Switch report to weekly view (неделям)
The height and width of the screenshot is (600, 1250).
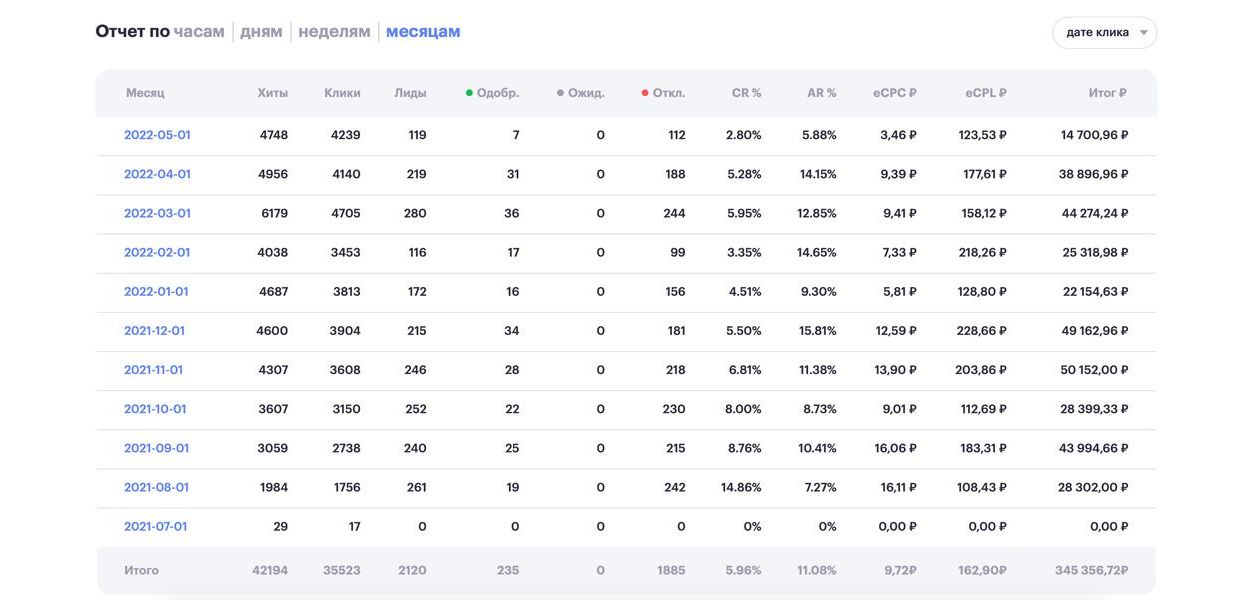coord(334,32)
